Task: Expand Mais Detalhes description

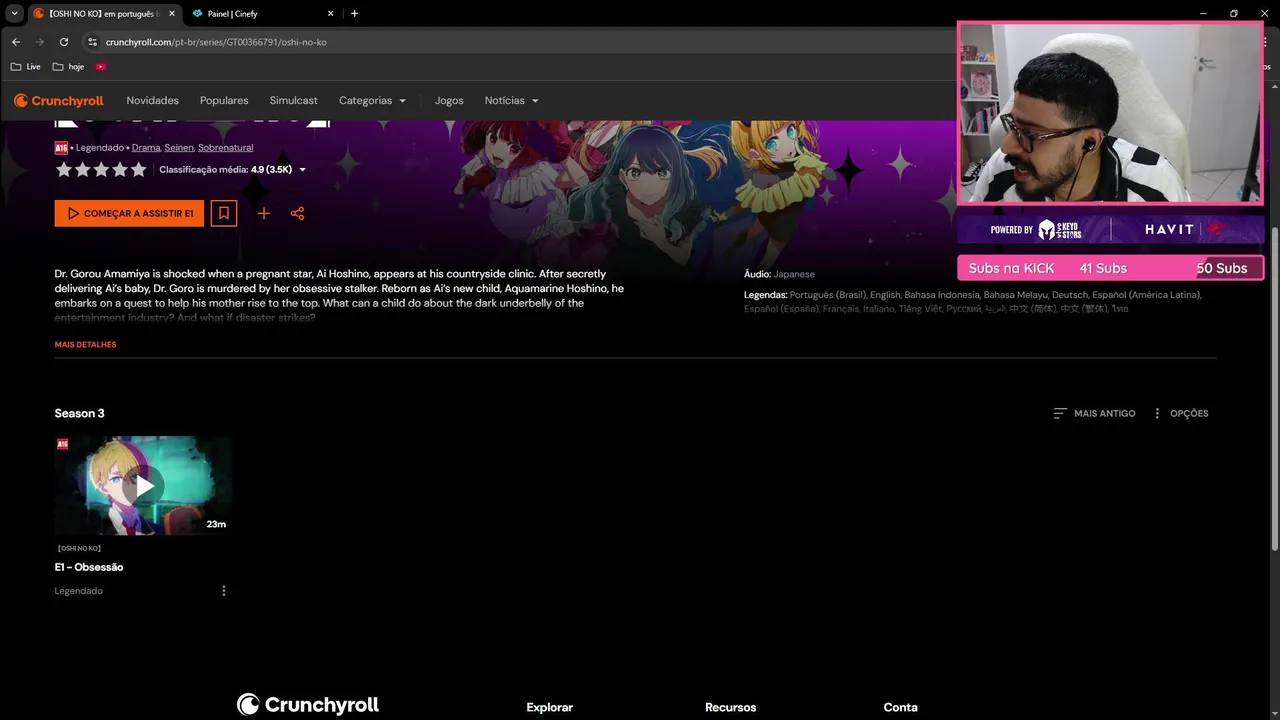Action: pos(85,344)
